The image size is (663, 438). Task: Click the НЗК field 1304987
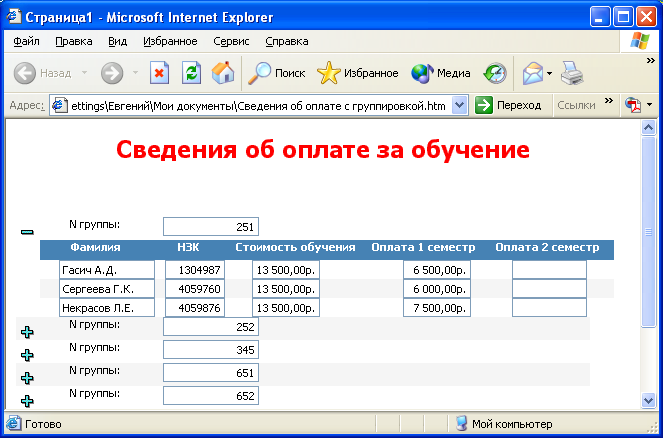tap(195, 270)
